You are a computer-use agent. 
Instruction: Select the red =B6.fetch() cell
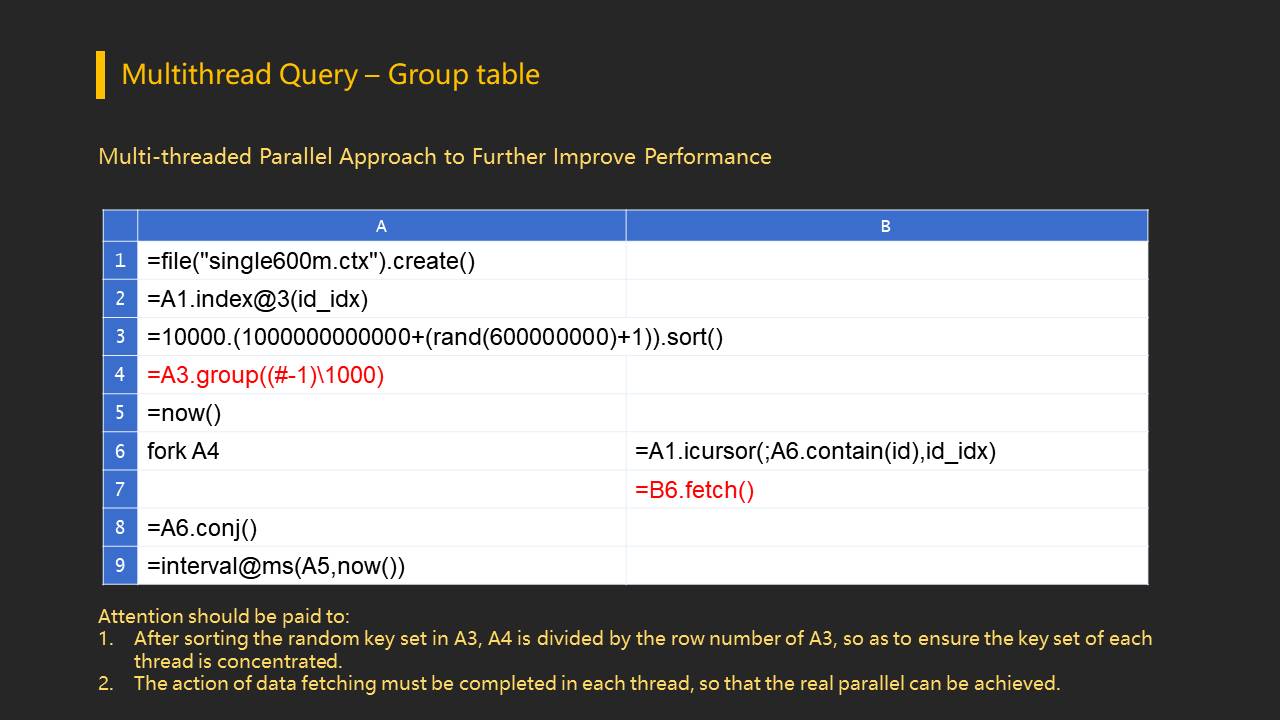[x=694, y=490]
